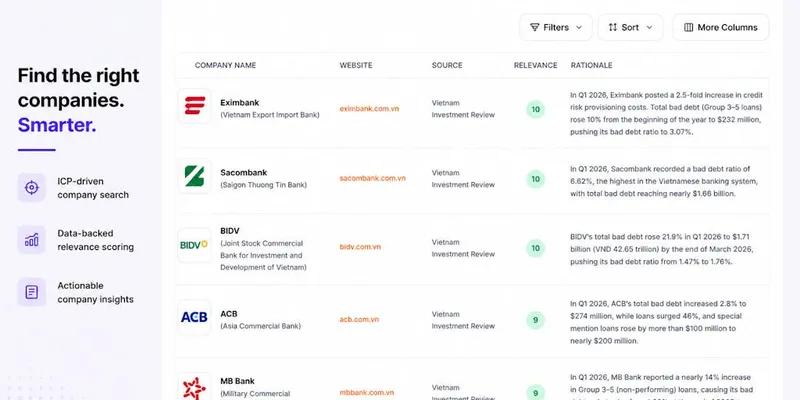The image size is (800, 400).
Task: Click the sort arrows icon
Action: pyautogui.click(x=612, y=28)
